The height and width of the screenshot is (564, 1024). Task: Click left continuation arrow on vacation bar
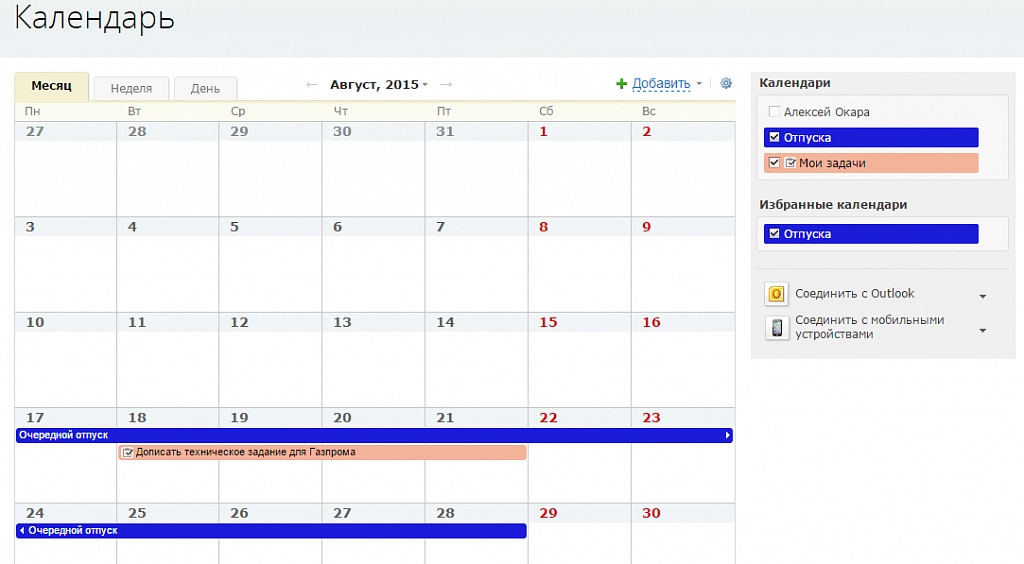pyautogui.click(x=22, y=531)
